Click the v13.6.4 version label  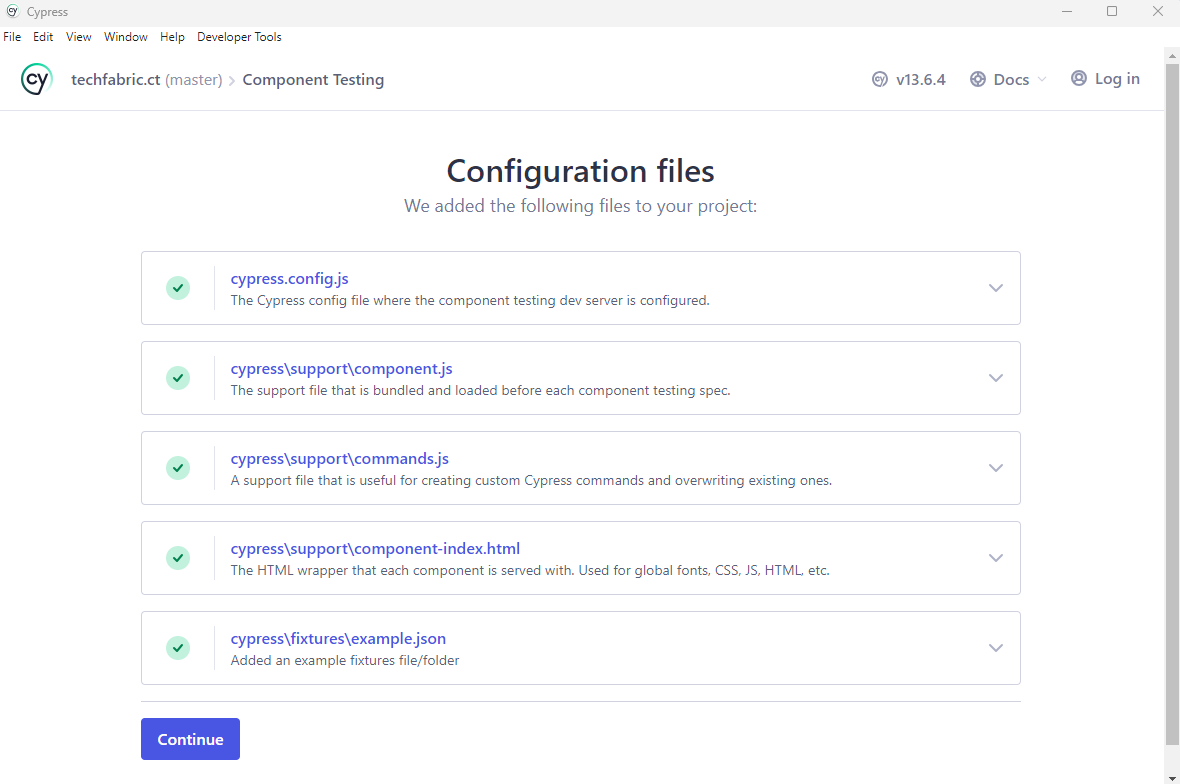point(920,79)
